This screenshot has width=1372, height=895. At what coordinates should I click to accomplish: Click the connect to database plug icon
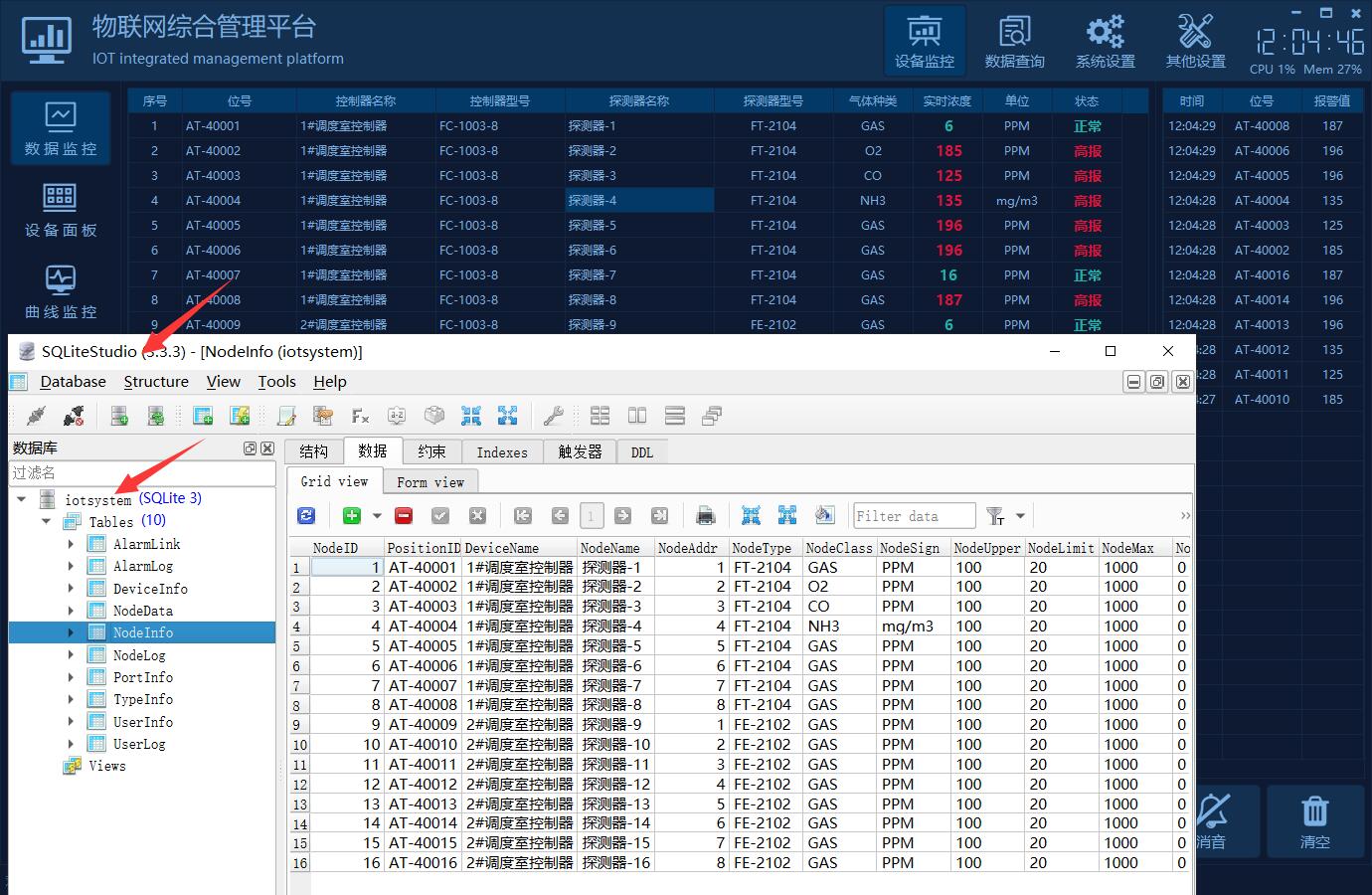(37, 416)
